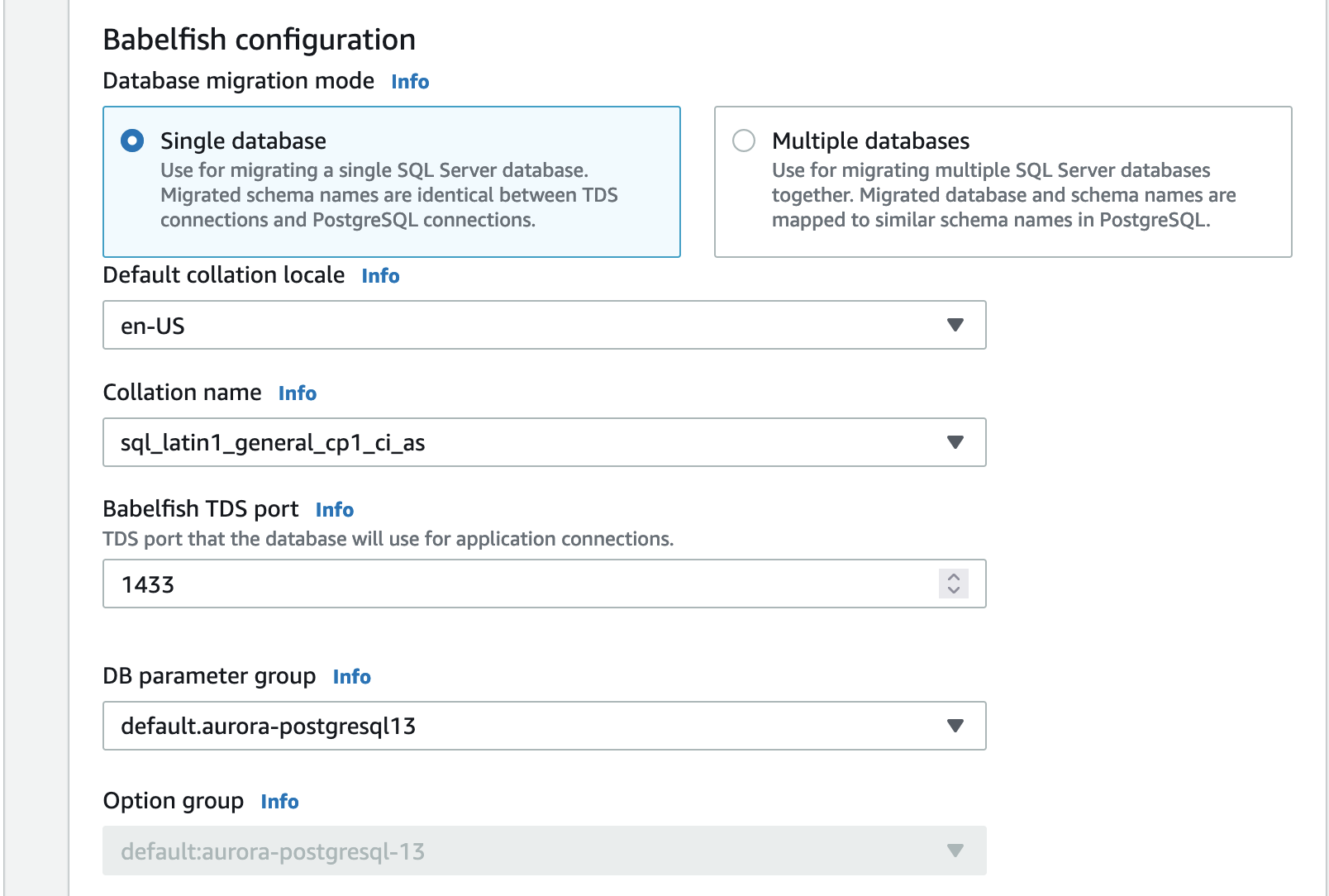Image resolution: width=1329 pixels, height=896 pixels.
Task: Decrease the TDS port with down arrow
Action: (x=954, y=590)
